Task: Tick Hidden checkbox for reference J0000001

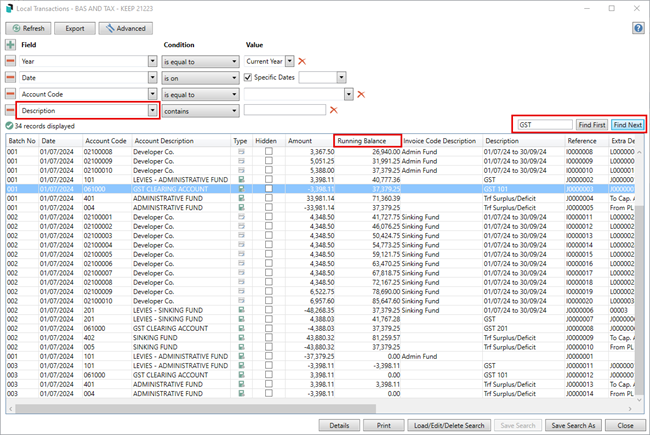Action: pyautogui.click(x=269, y=356)
